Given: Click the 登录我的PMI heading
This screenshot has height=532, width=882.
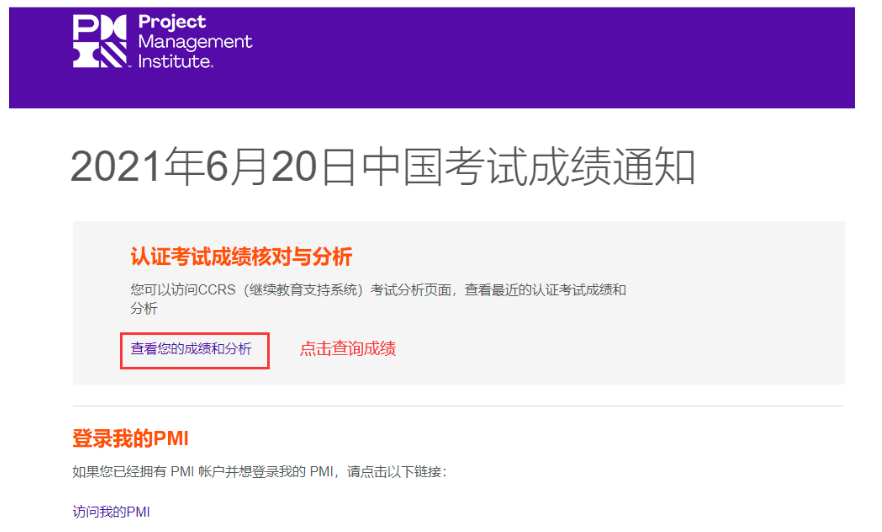Looking at the screenshot, I should coord(130,438).
